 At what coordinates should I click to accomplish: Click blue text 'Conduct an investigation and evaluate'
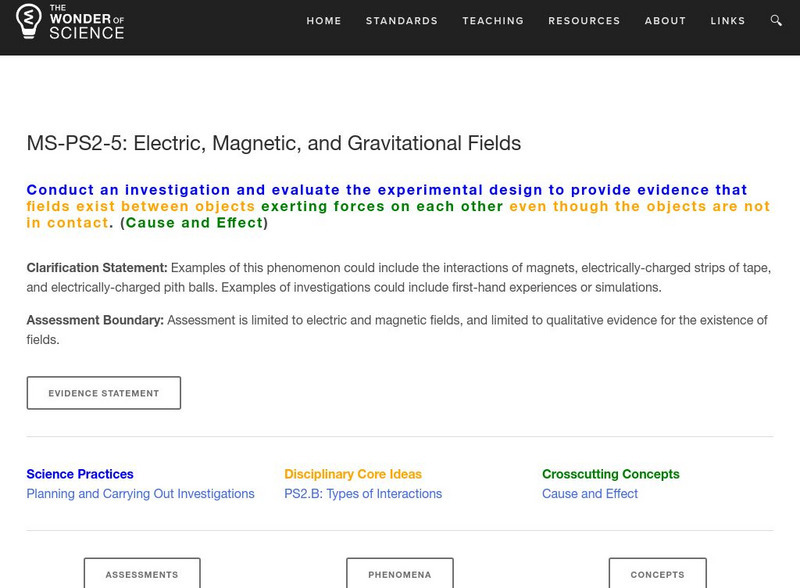[x=183, y=190]
